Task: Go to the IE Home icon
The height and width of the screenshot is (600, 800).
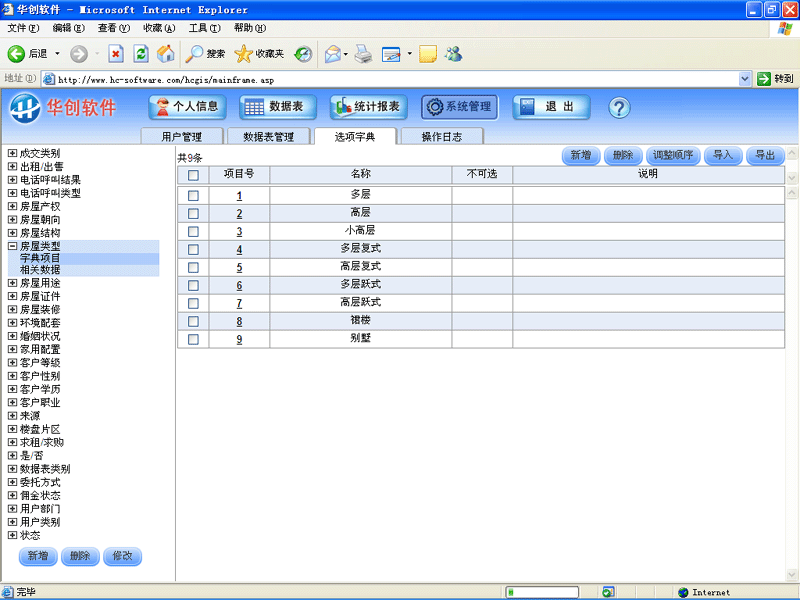Action: click(x=165, y=54)
